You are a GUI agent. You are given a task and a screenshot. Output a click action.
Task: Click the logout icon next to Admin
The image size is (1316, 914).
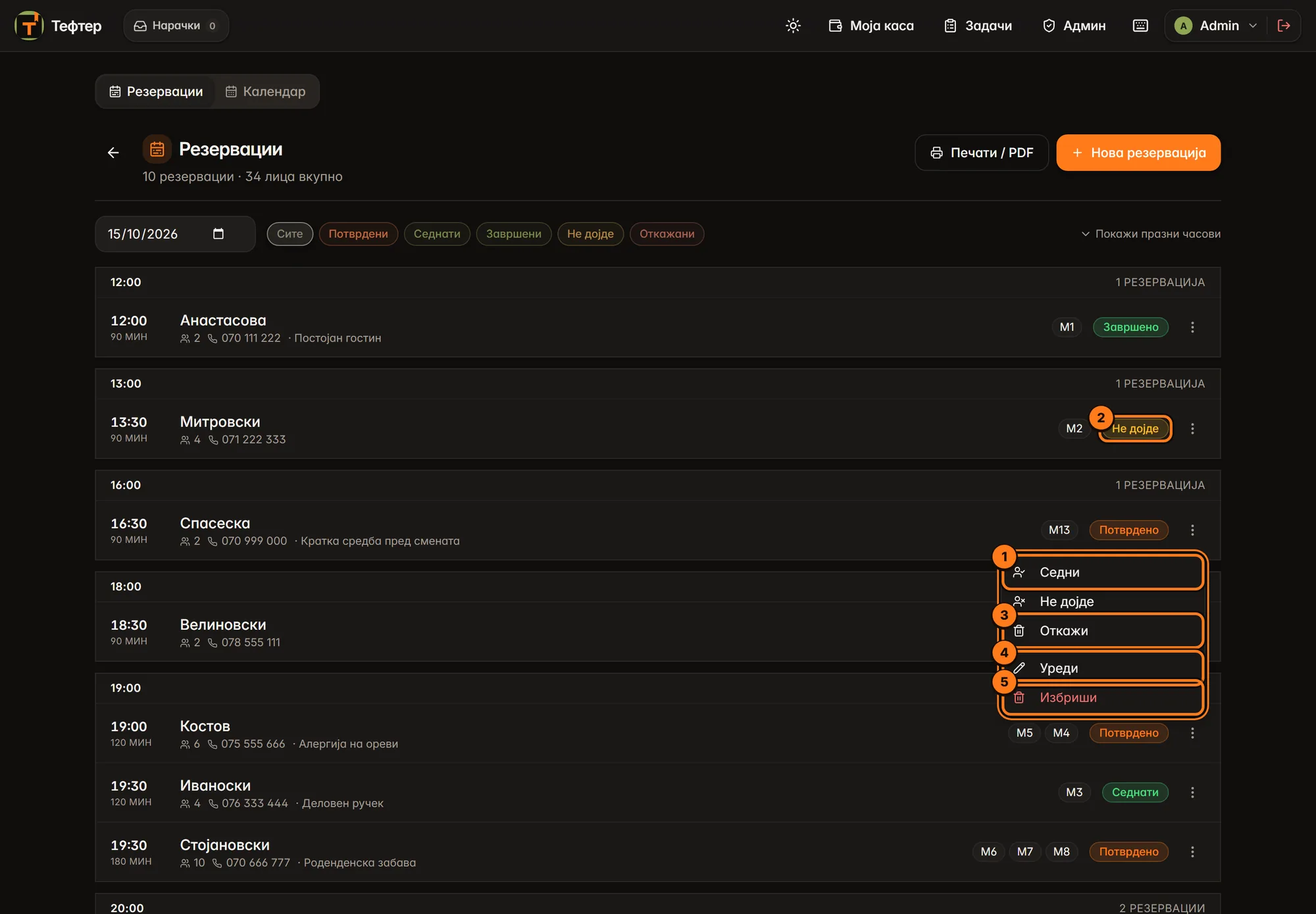[x=1284, y=26]
